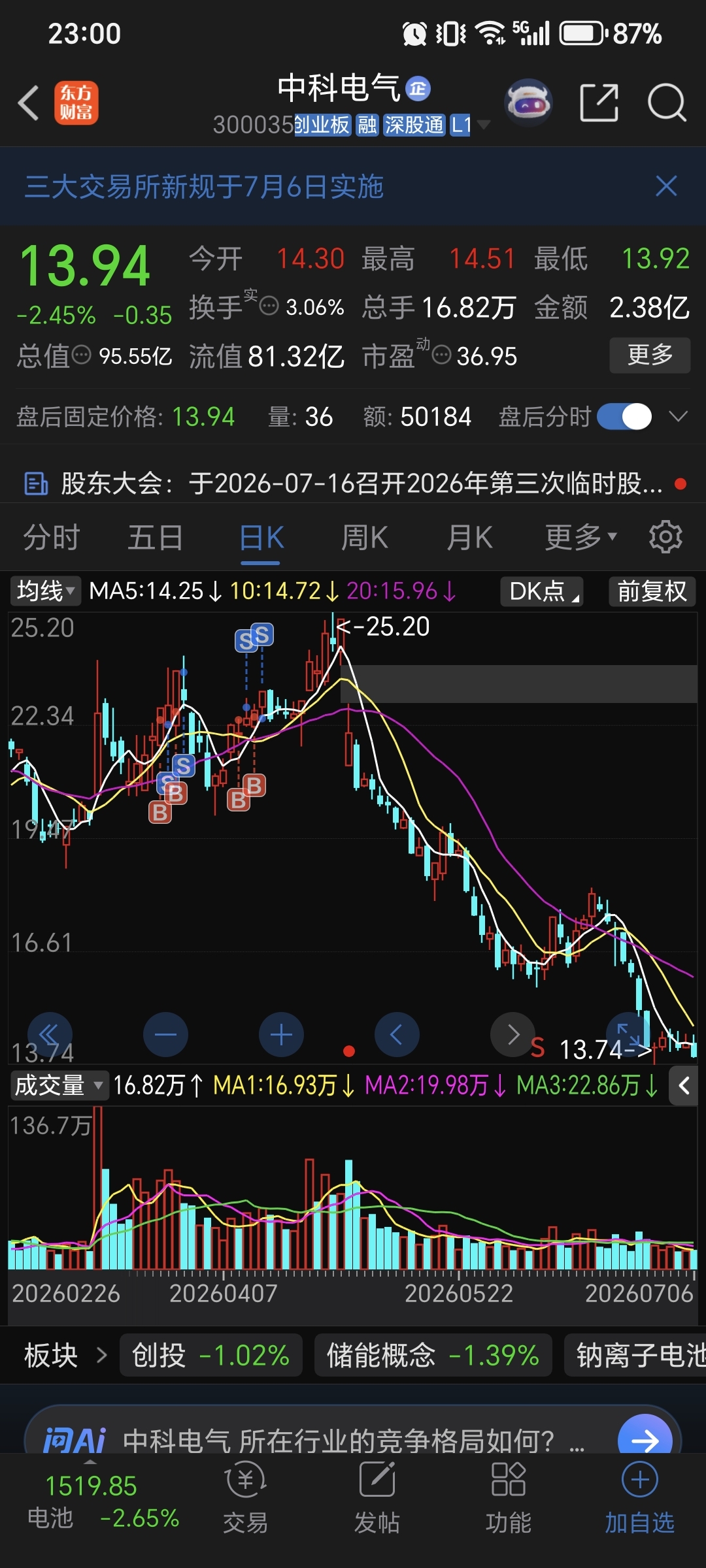
Task: Open the 三大交易所新规于7月6日实施 notice
Action: 204,186
